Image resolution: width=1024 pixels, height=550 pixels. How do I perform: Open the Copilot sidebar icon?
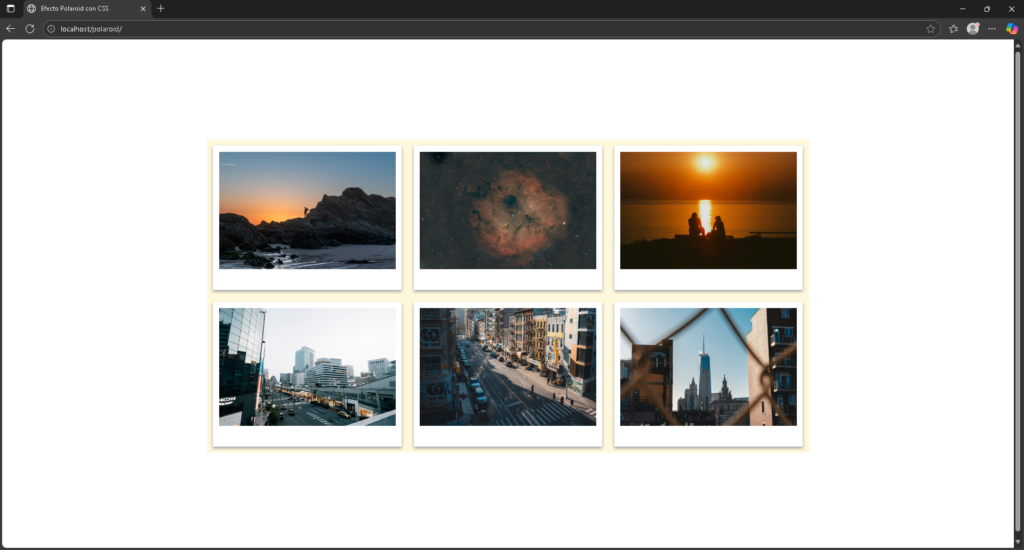[1012, 29]
